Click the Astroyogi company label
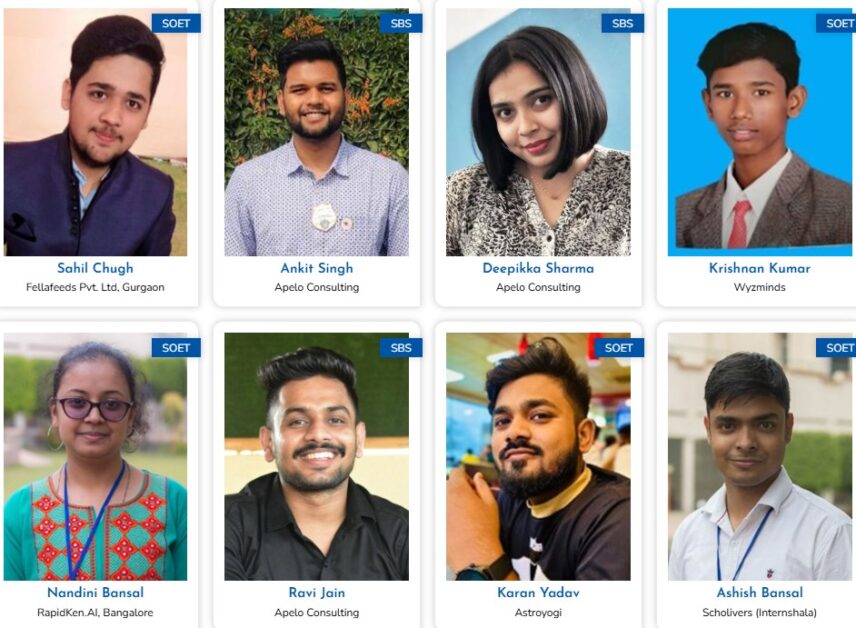The height and width of the screenshot is (628, 856). [x=538, y=613]
